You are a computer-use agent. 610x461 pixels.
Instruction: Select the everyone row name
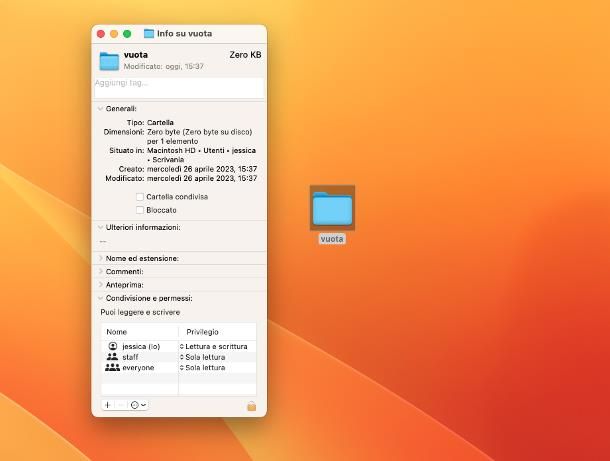pyautogui.click(x=138, y=368)
